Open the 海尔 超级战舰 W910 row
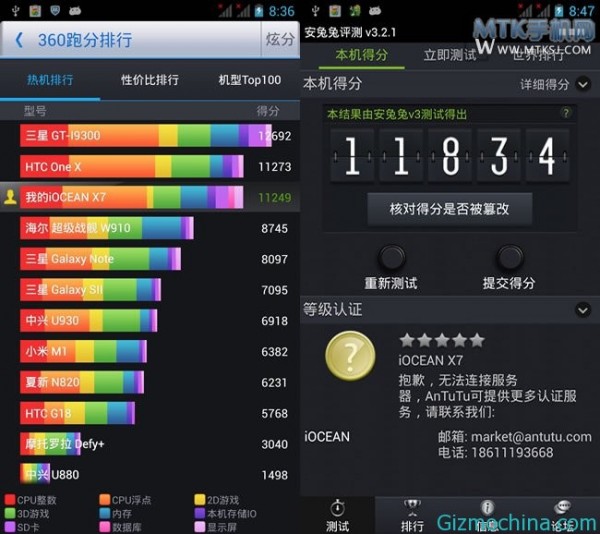600x534 pixels. coord(150,228)
